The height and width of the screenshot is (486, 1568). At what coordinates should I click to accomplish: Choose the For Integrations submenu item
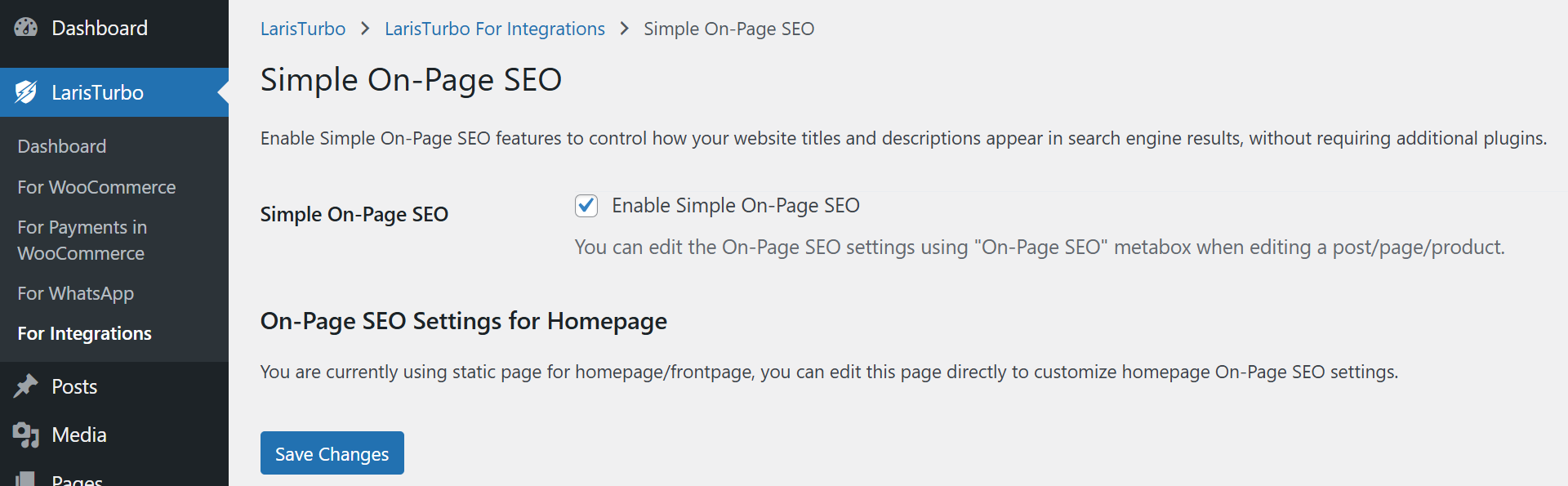pos(84,333)
